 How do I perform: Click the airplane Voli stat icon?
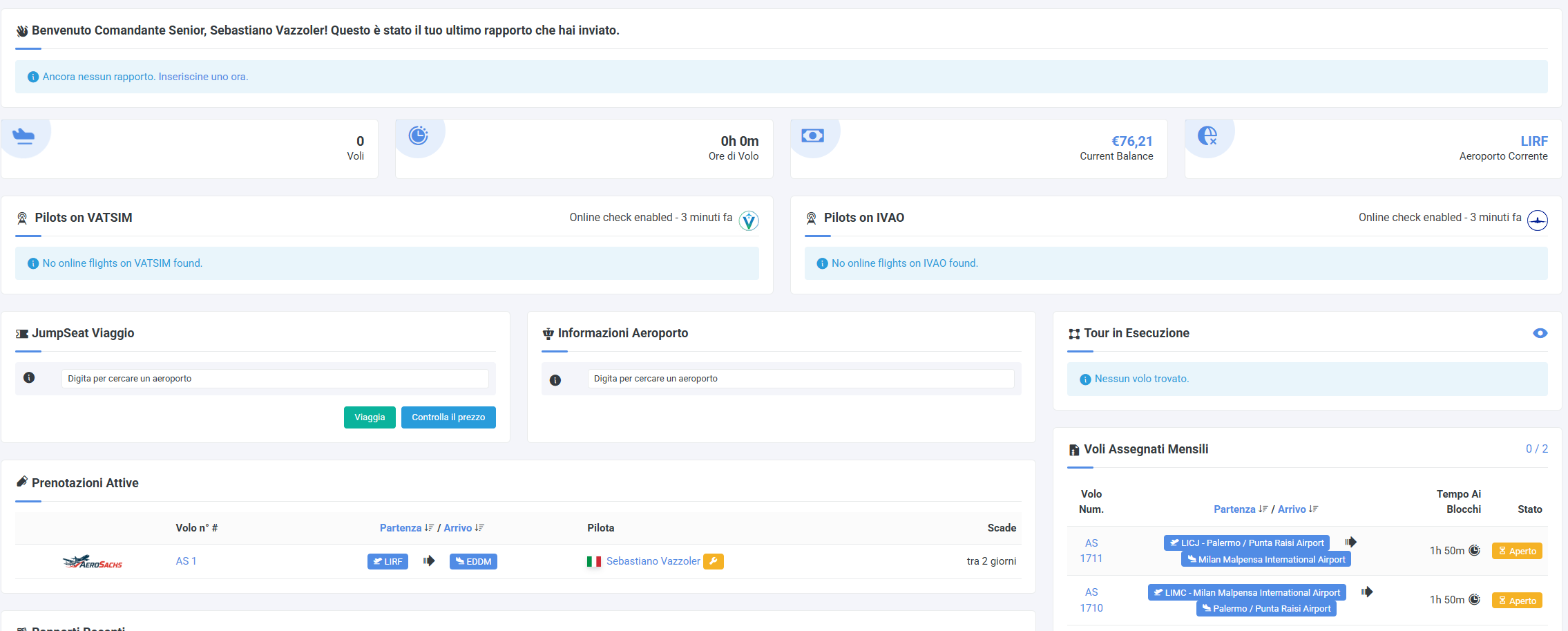tap(23, 136)
